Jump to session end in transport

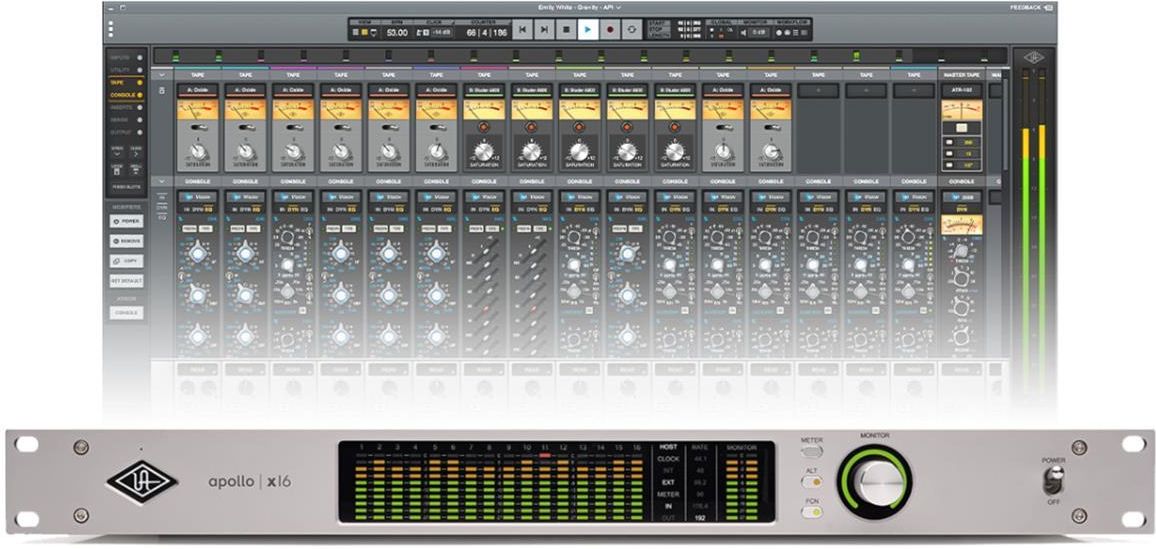pos(544,29)
